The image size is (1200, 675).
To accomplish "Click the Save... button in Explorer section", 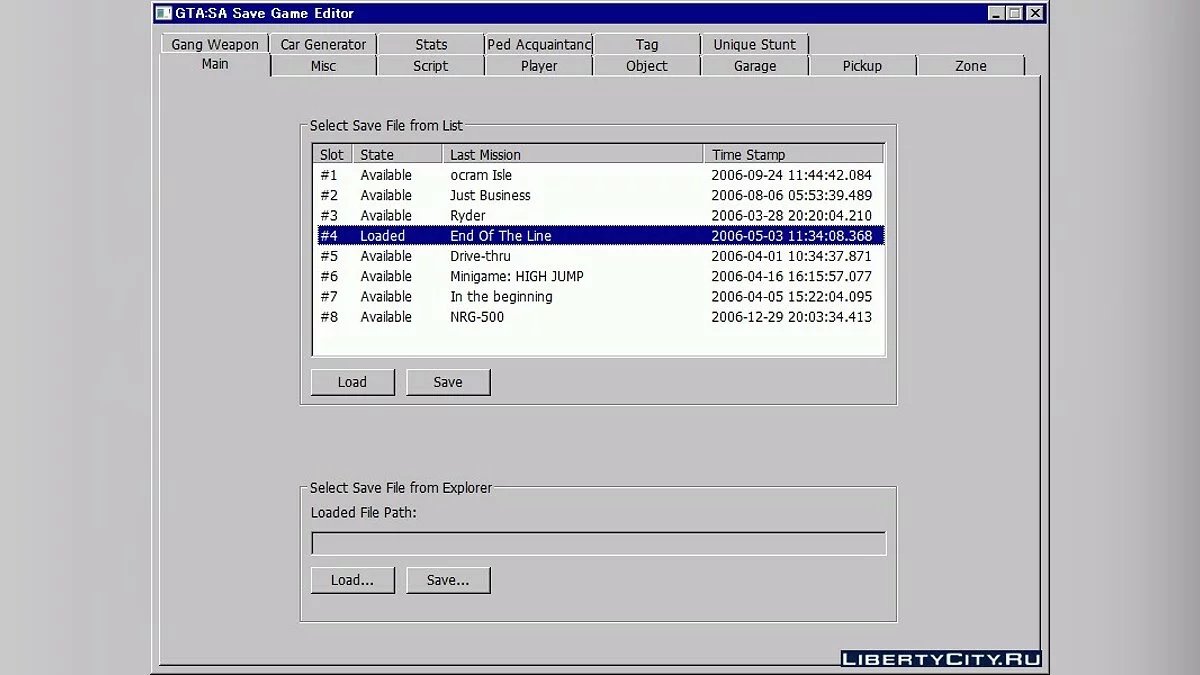I will tap(448, 580).
